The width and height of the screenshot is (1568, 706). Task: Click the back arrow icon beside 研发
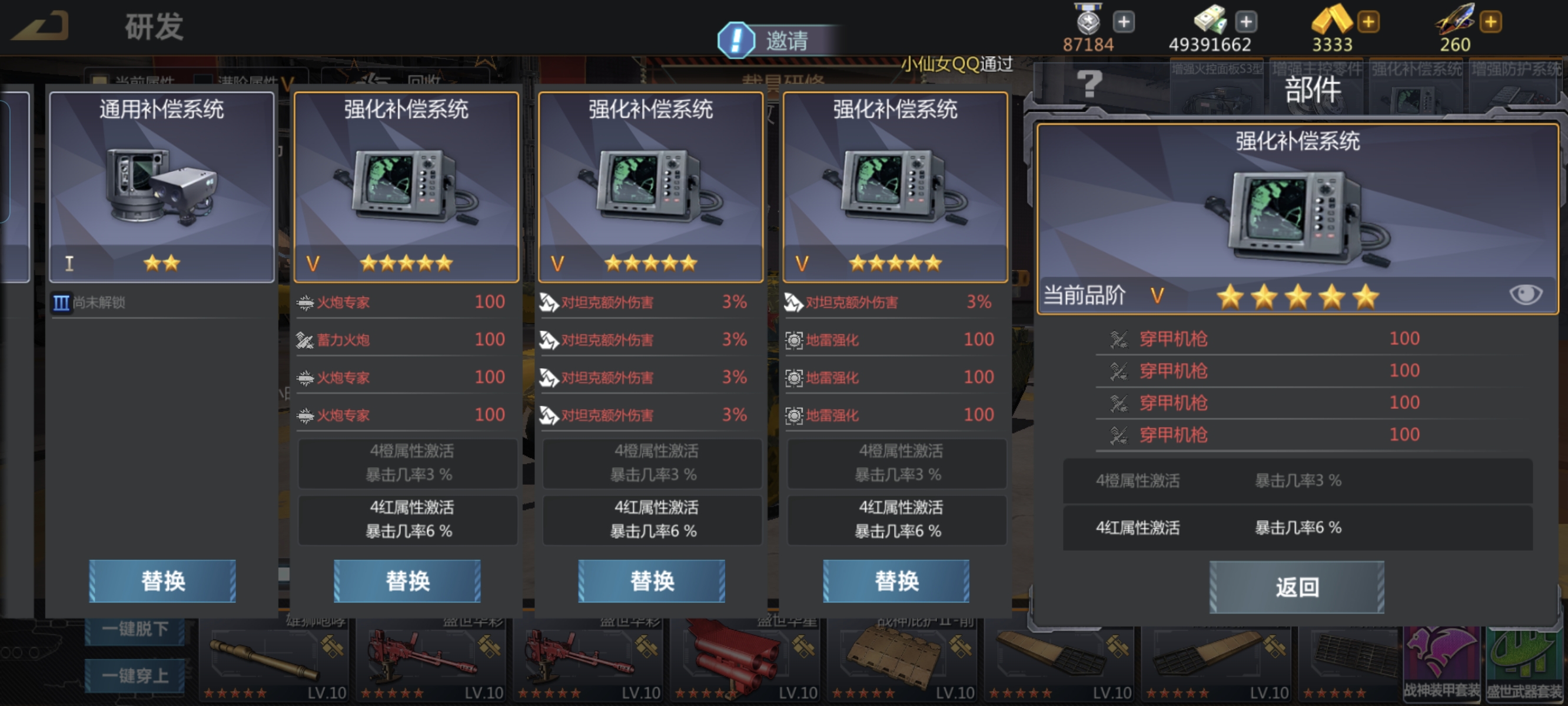point(40,25)
